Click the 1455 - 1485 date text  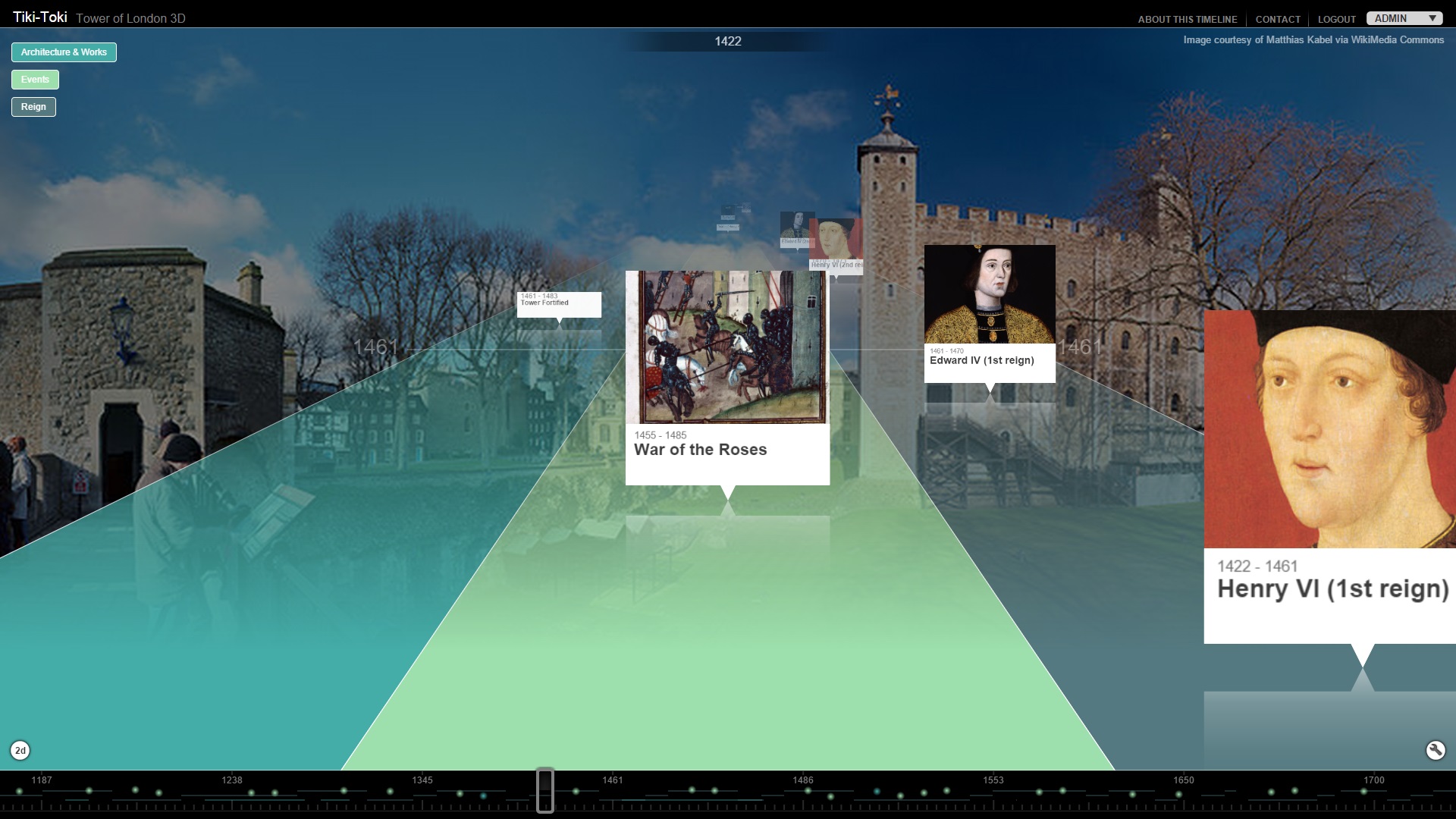[660, 435]
